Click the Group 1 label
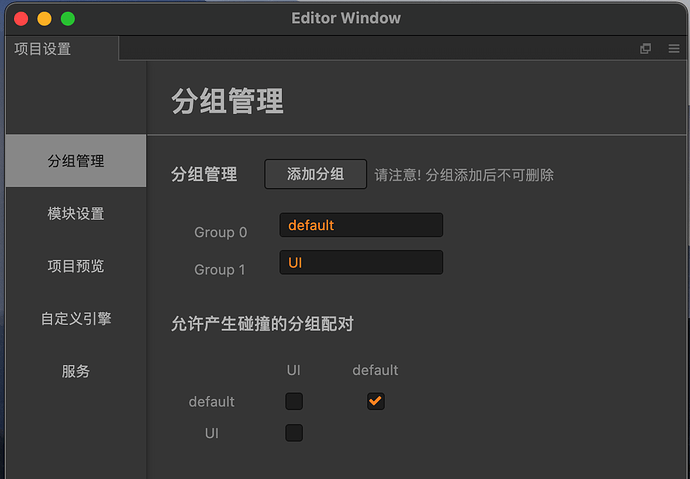 [x=220, y=270]
